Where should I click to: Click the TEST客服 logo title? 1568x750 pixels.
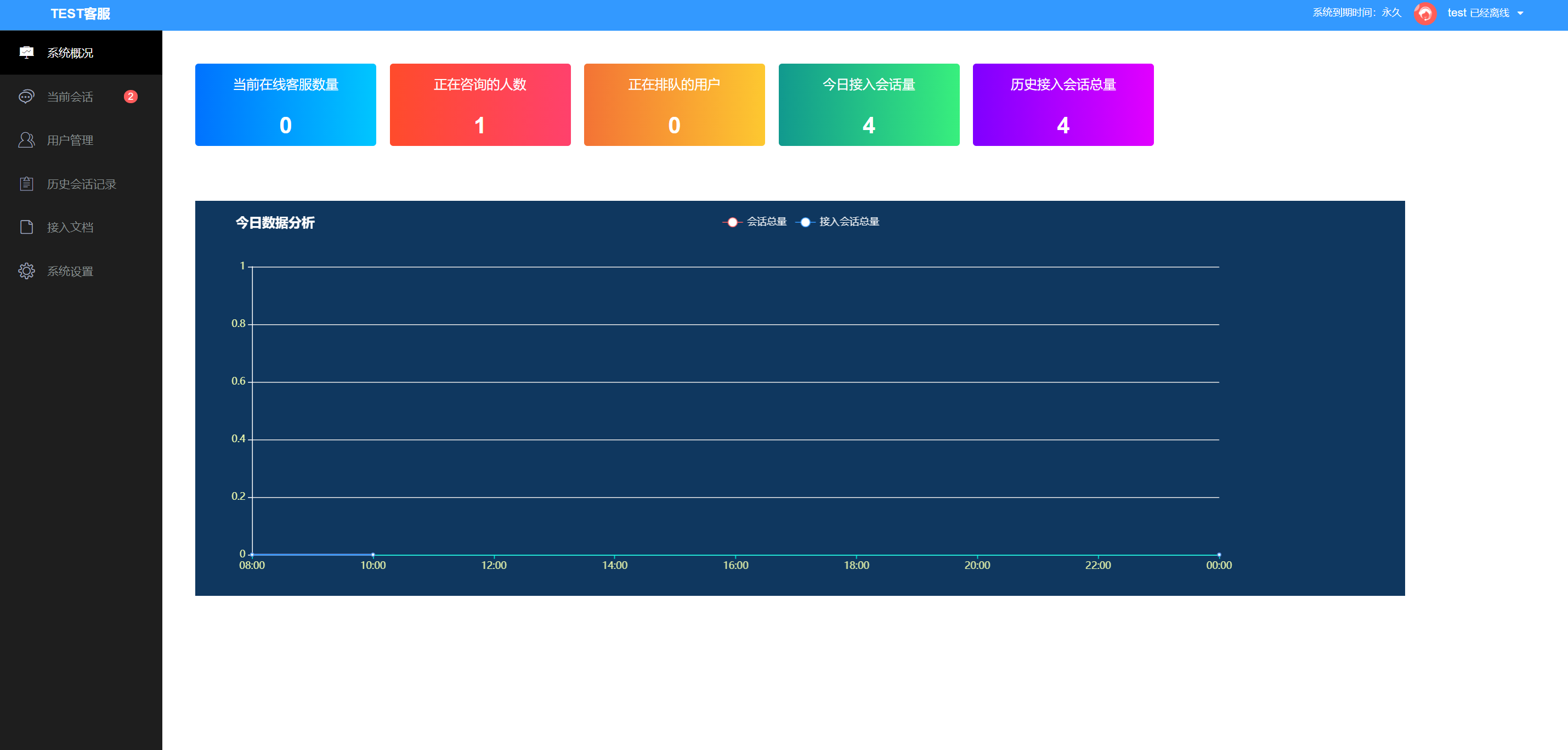click(80, 13)
